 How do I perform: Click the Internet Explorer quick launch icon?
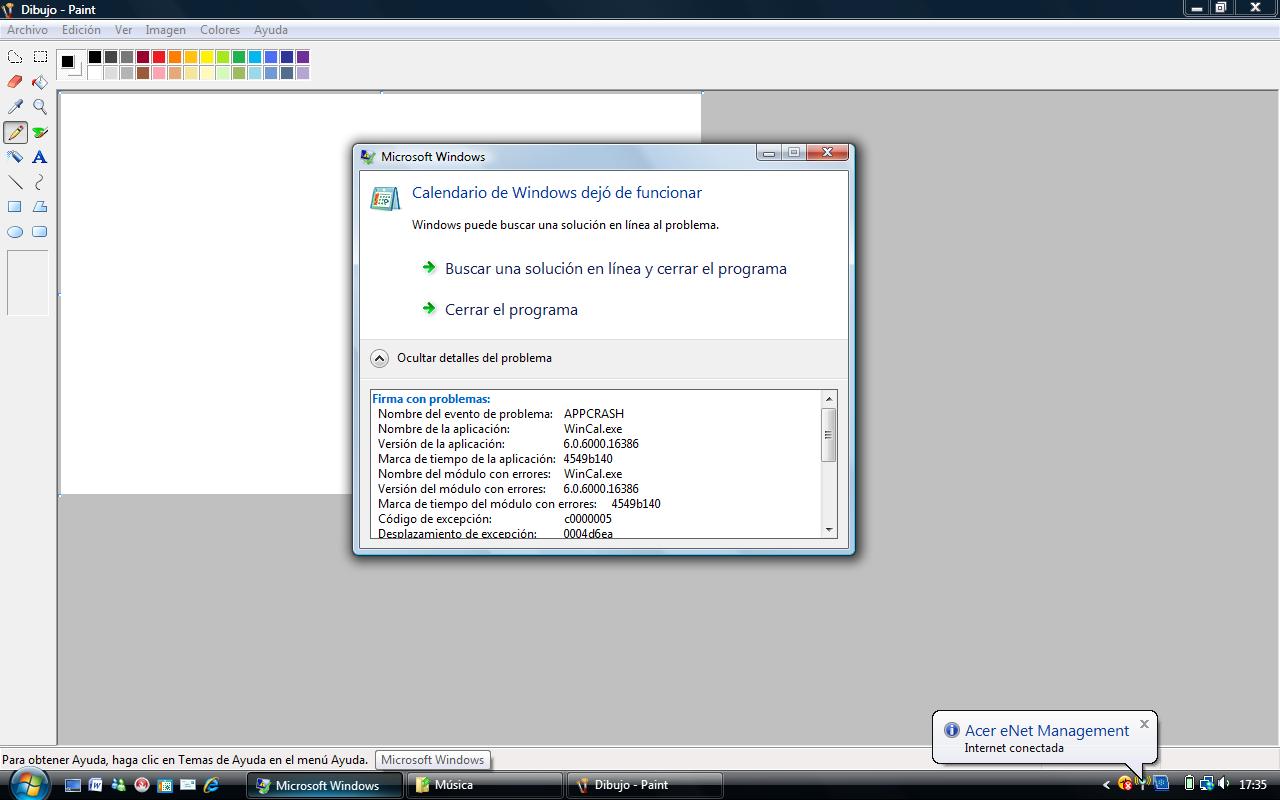[211, 785]
